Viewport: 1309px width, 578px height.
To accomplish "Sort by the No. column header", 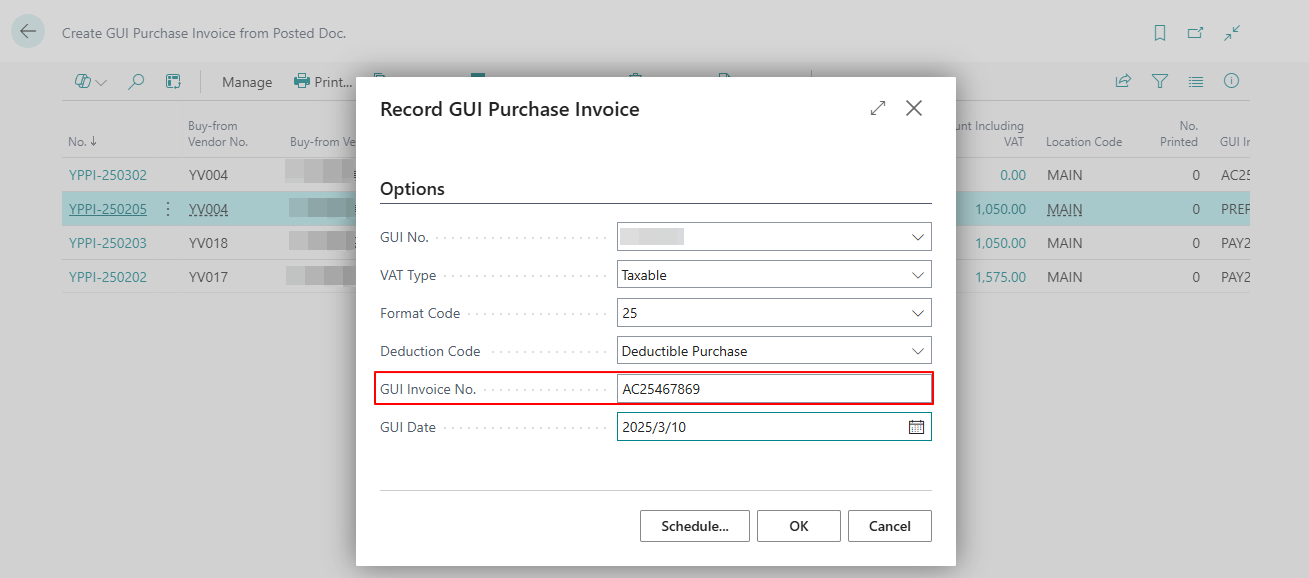I will click(82, 142).
